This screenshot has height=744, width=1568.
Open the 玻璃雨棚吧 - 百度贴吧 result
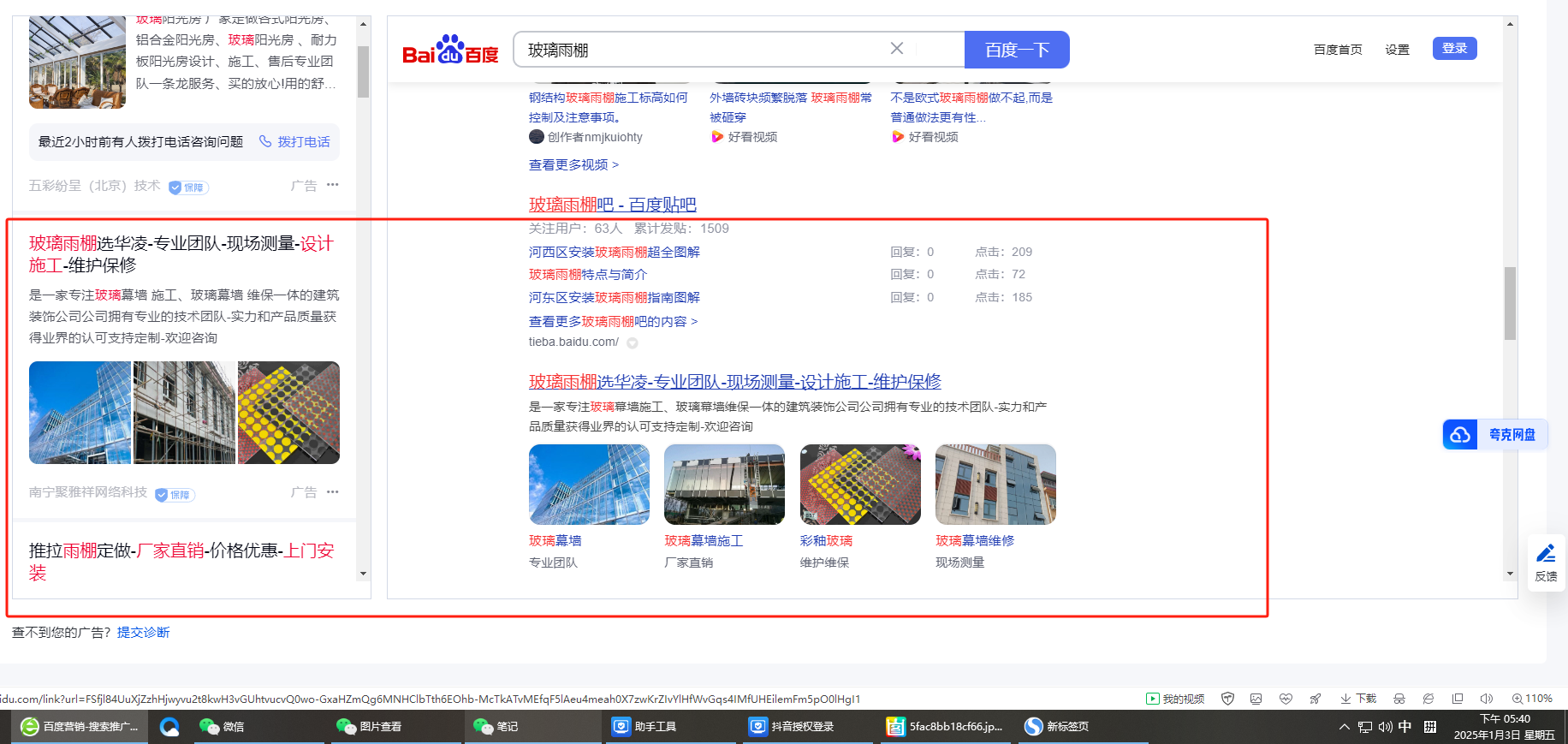(x=612, y=205)
